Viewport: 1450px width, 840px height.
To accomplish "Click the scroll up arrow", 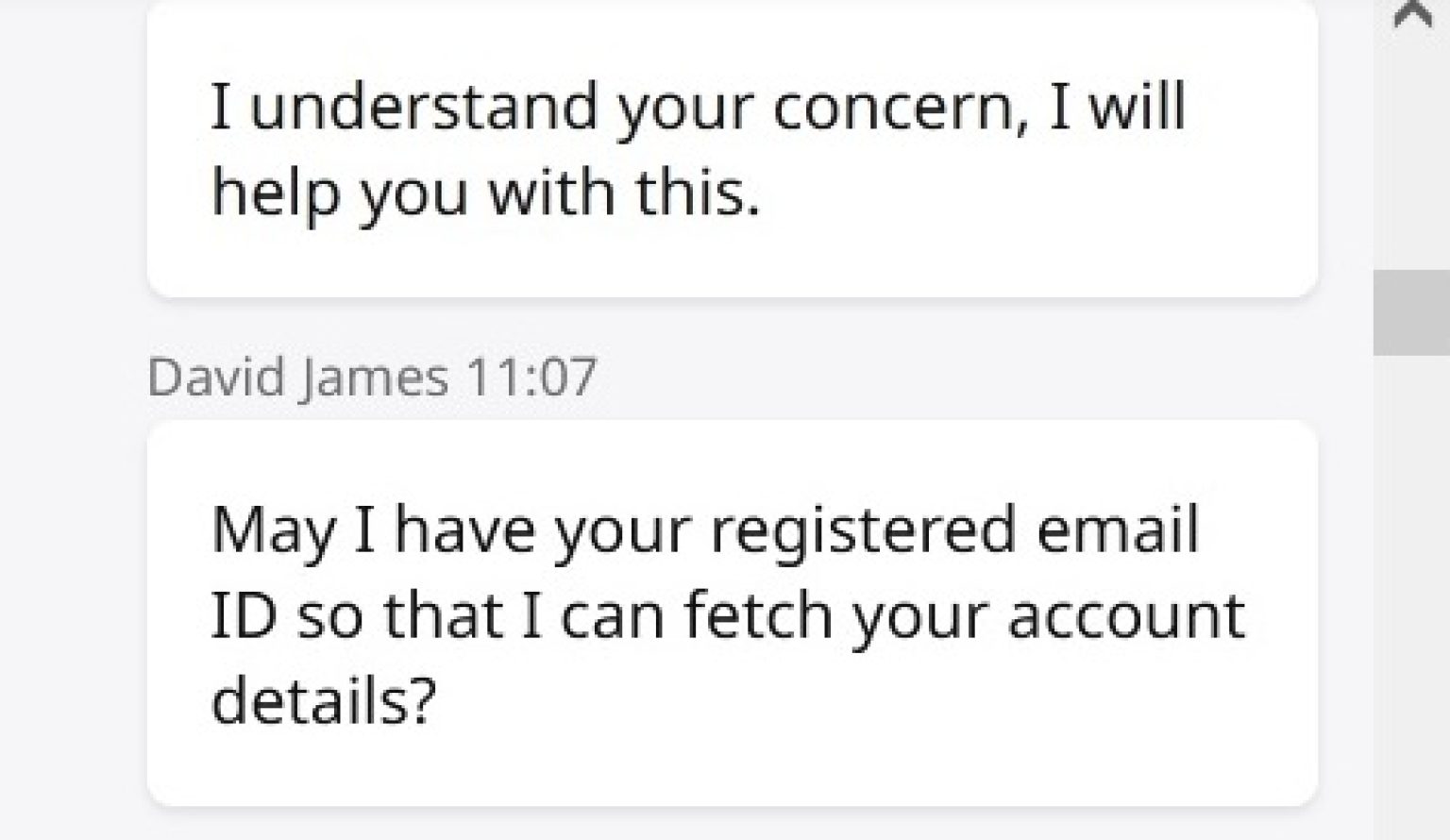I will [x=1412, y=16].
